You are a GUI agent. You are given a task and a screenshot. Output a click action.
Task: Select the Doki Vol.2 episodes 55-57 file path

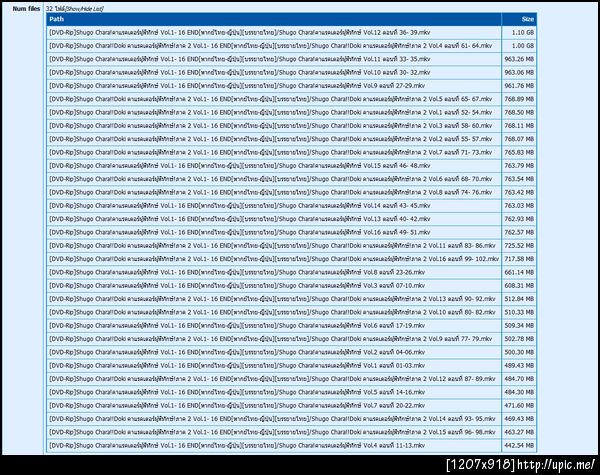pyautogui.click(x=271, y=139)
